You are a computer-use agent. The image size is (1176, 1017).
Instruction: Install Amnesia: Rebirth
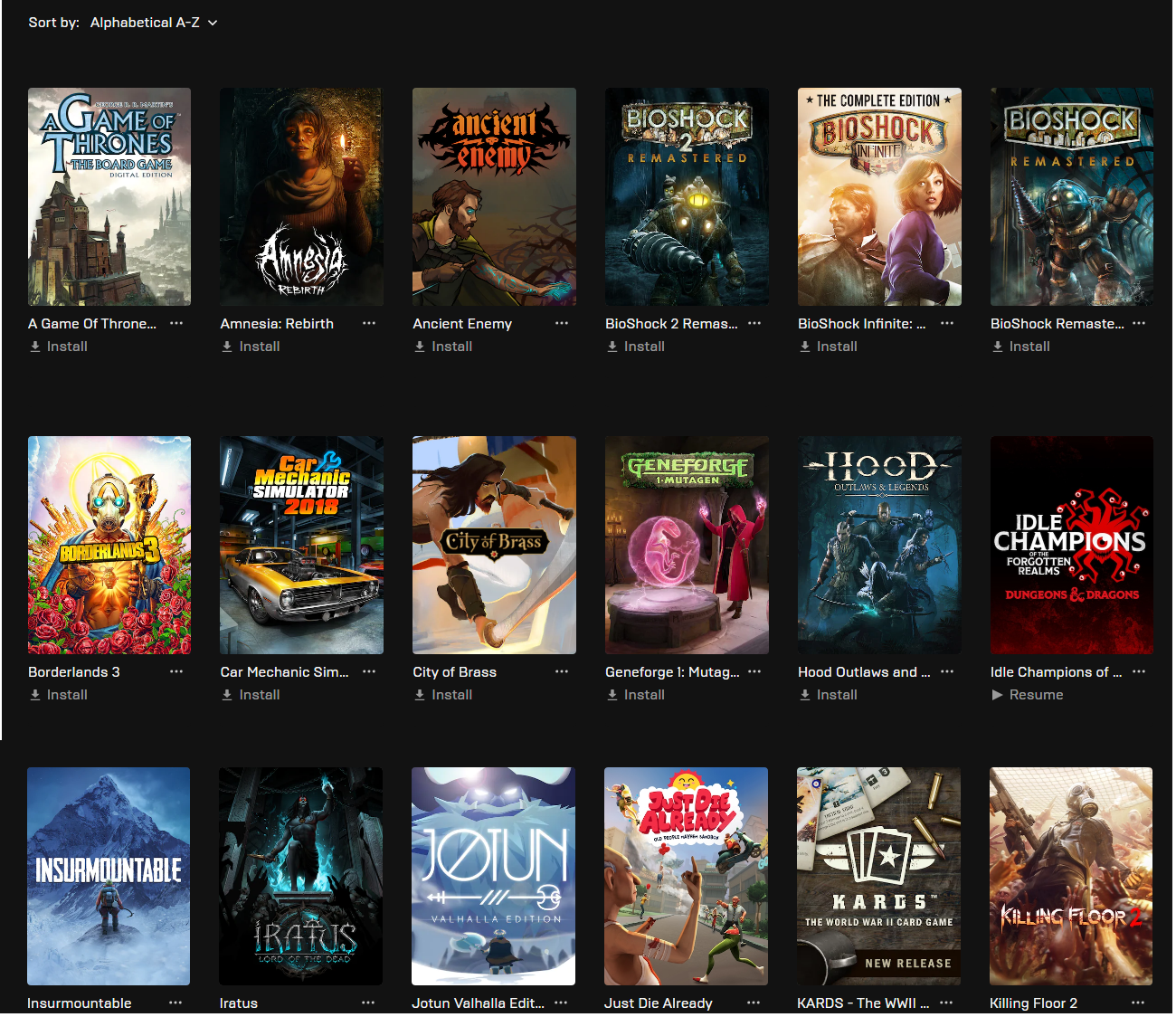click(x=251, y=347)
